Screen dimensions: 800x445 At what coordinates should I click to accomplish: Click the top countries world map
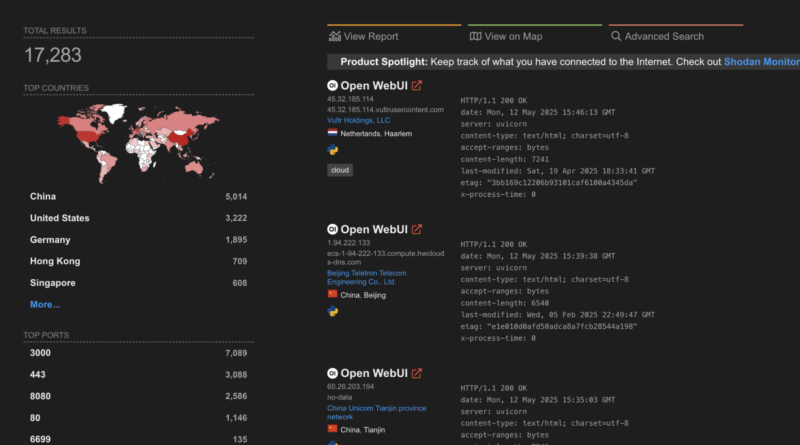point(138,143)
